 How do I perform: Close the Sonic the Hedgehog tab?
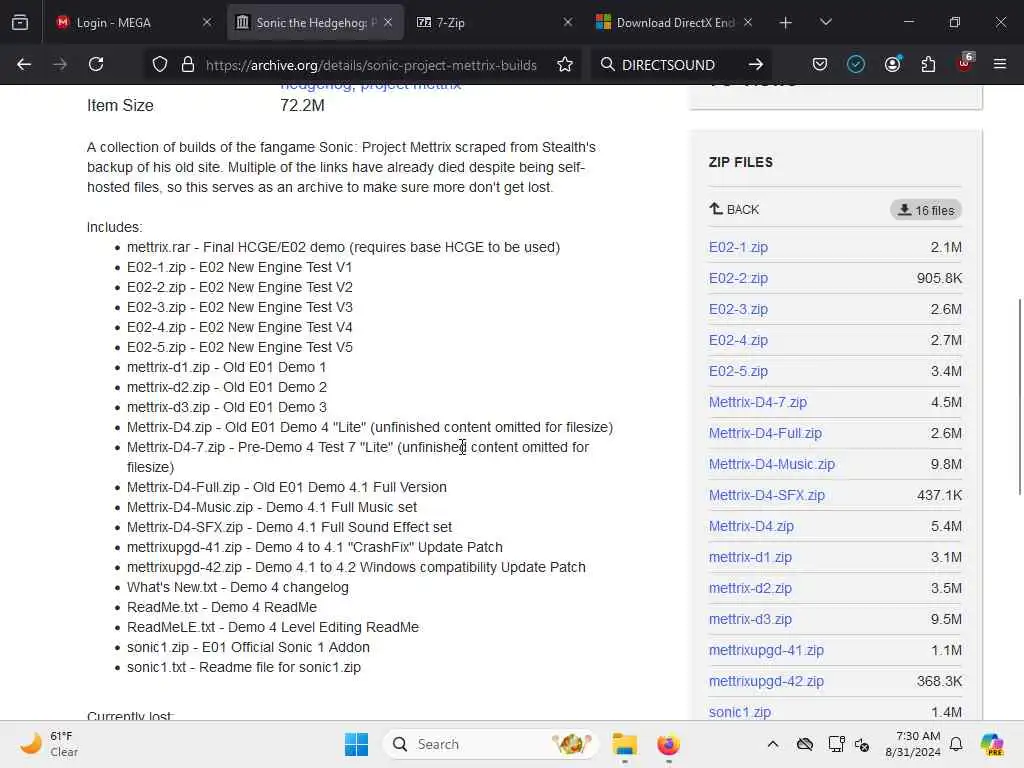pyautogui.click(x=388, y=22)
